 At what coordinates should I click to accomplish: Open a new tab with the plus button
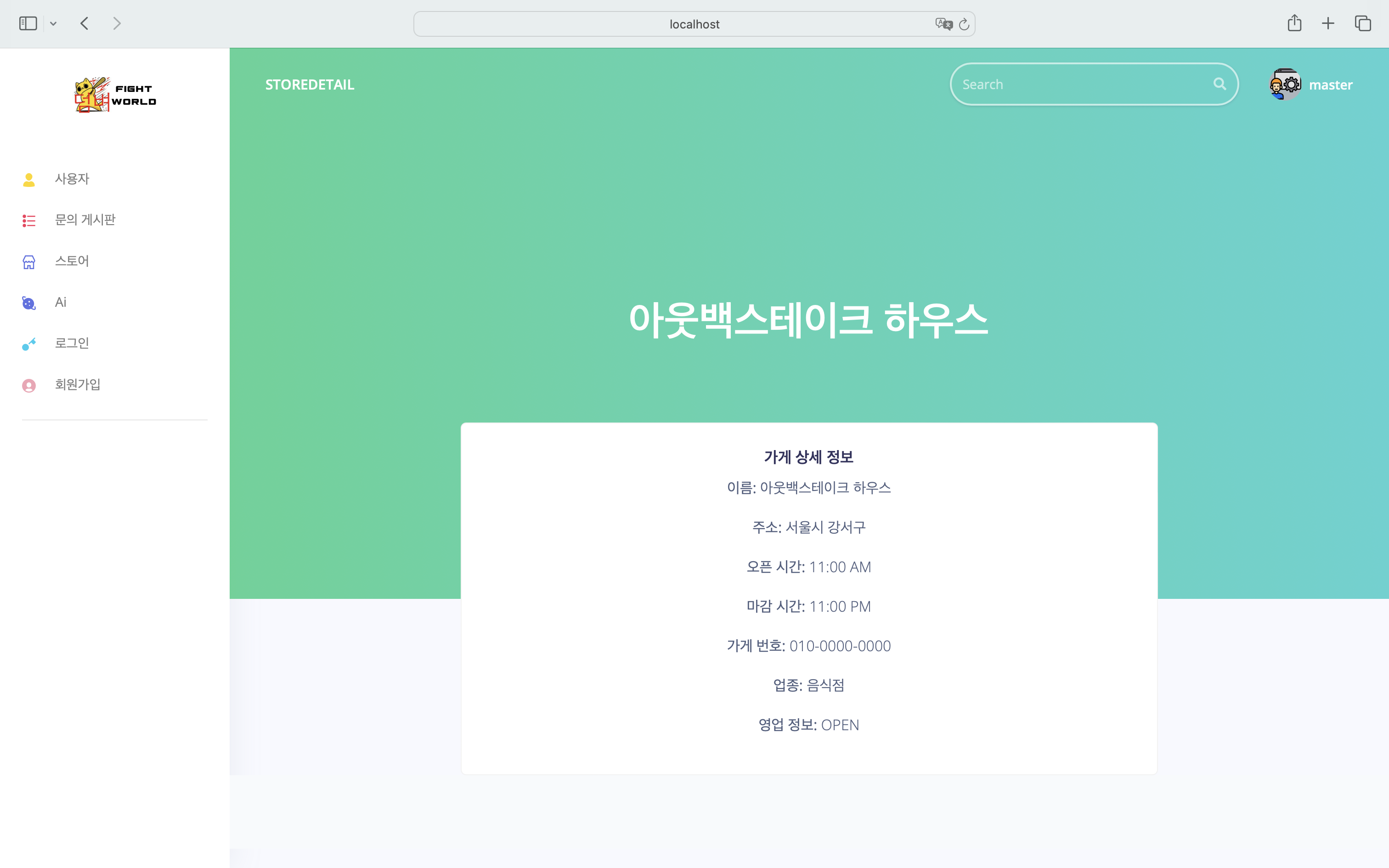point(1328,23)
